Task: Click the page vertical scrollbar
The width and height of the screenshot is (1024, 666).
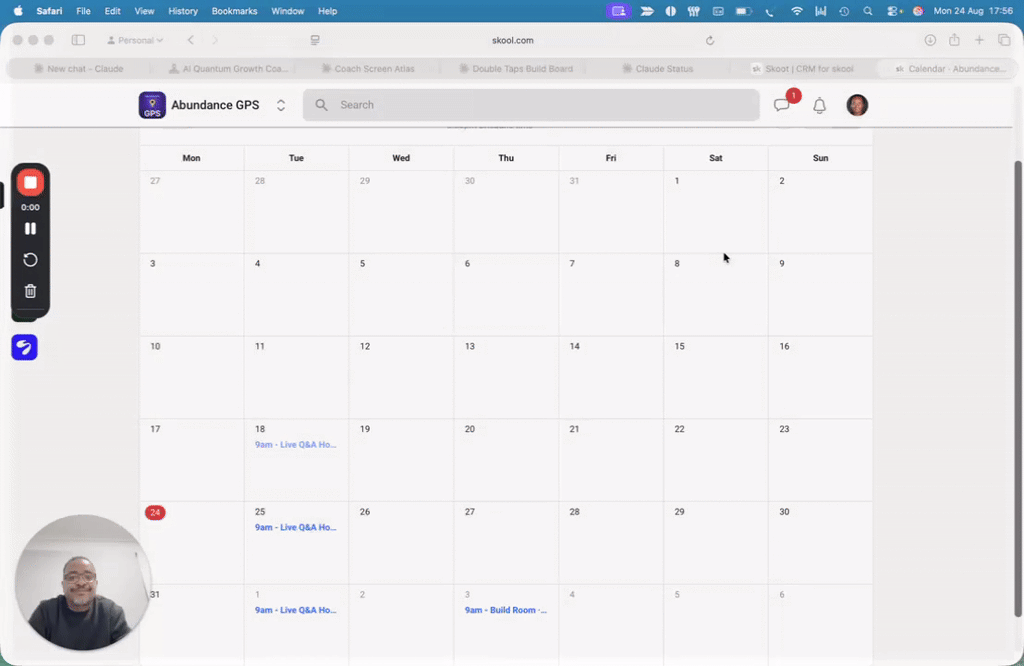Action: [1017, 388]
